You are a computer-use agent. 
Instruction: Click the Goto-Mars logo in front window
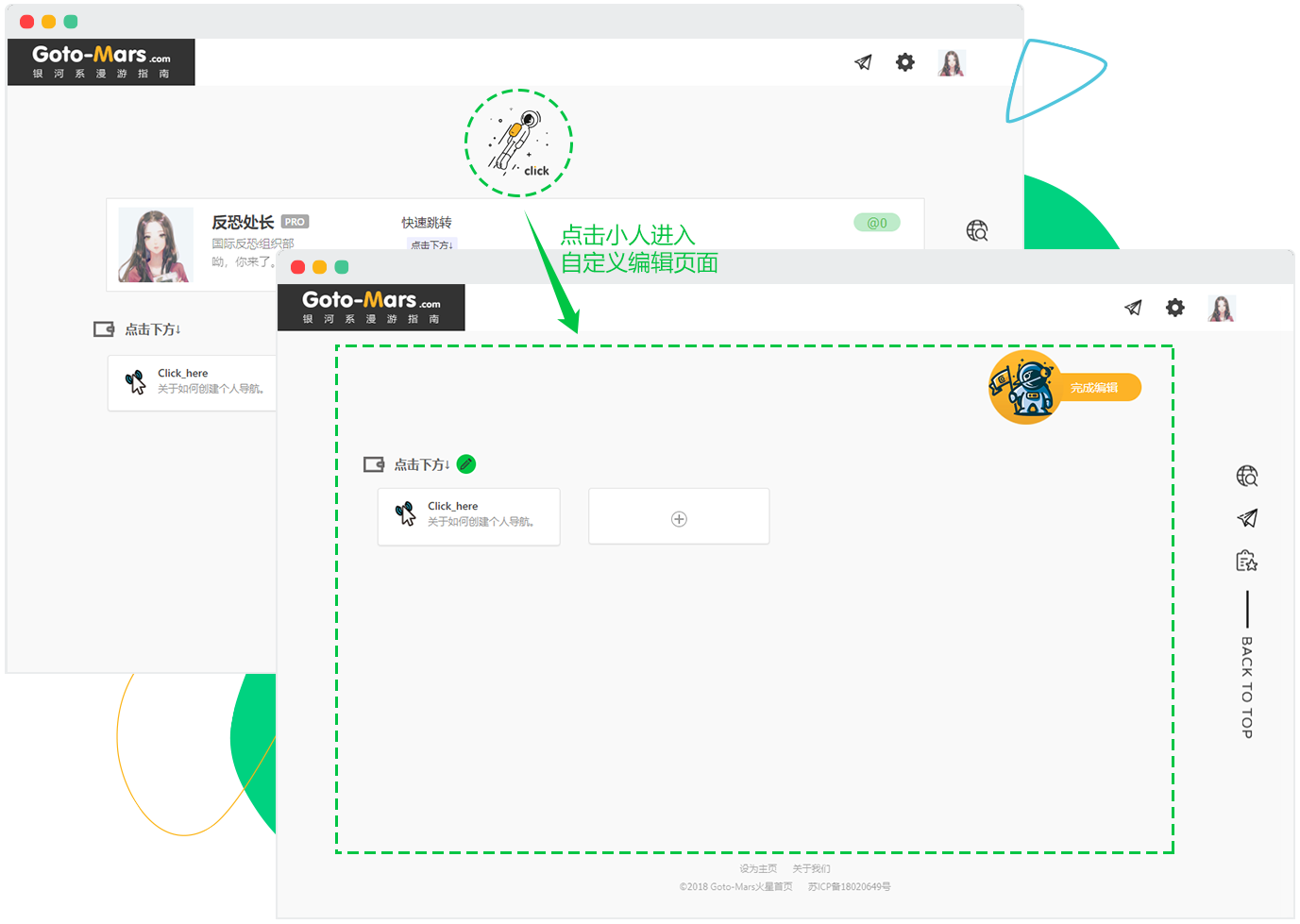pyautogui.click(x=371, y=308)
